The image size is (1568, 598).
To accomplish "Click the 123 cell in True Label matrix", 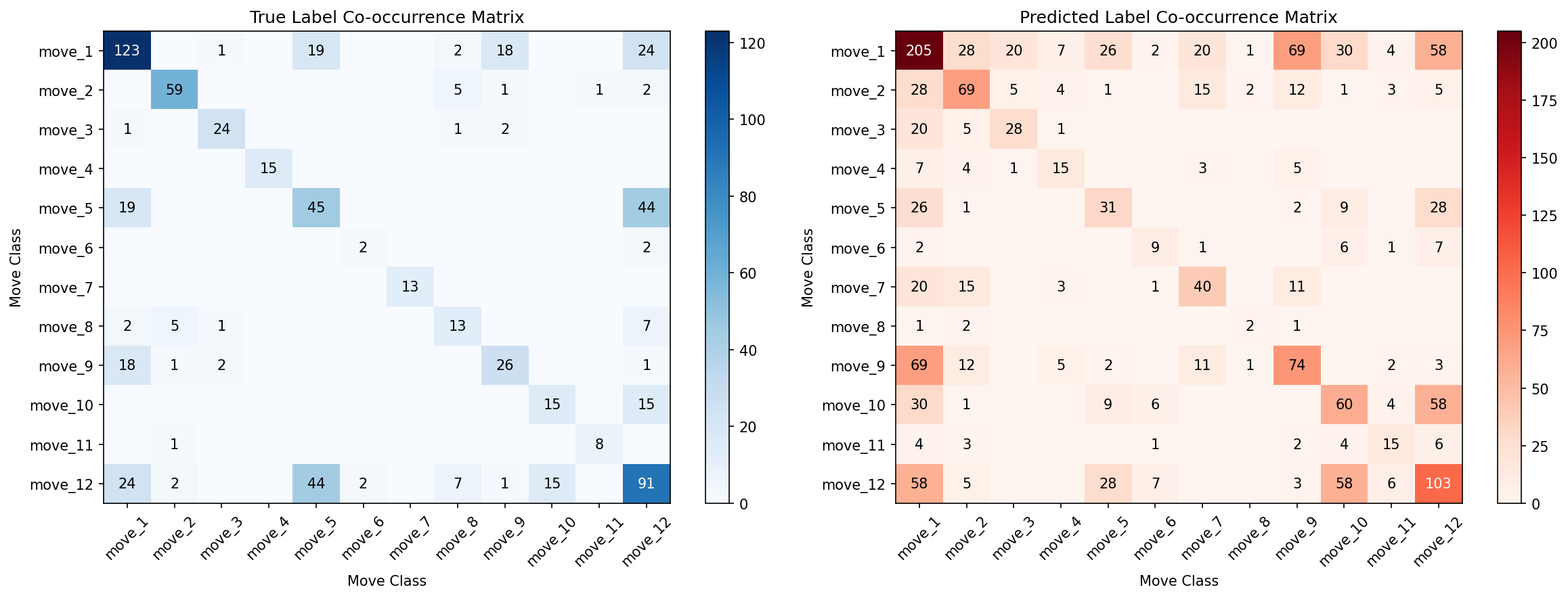I will [127, 51].
